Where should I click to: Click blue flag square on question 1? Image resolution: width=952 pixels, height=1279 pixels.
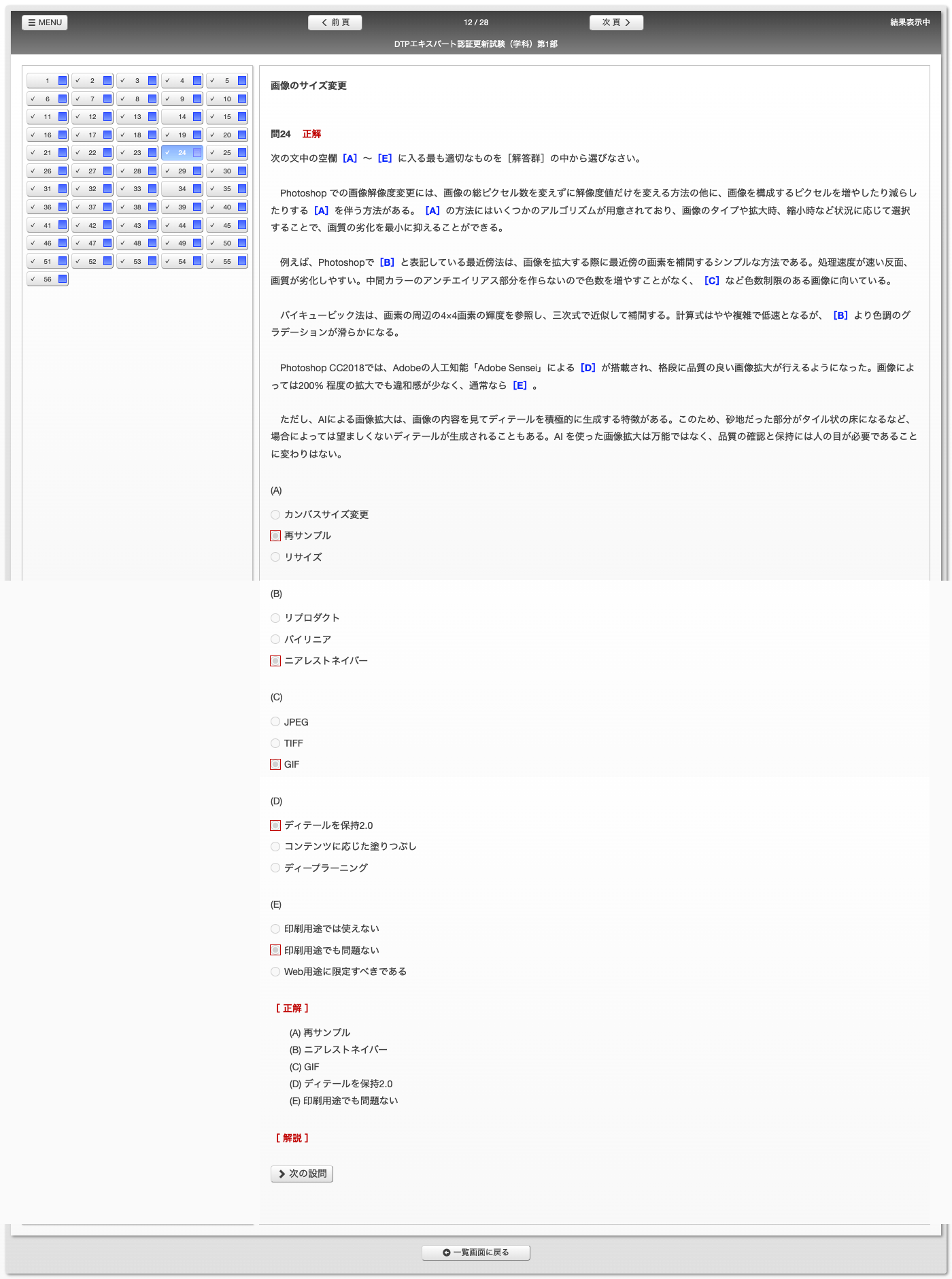tap(63, 81)
